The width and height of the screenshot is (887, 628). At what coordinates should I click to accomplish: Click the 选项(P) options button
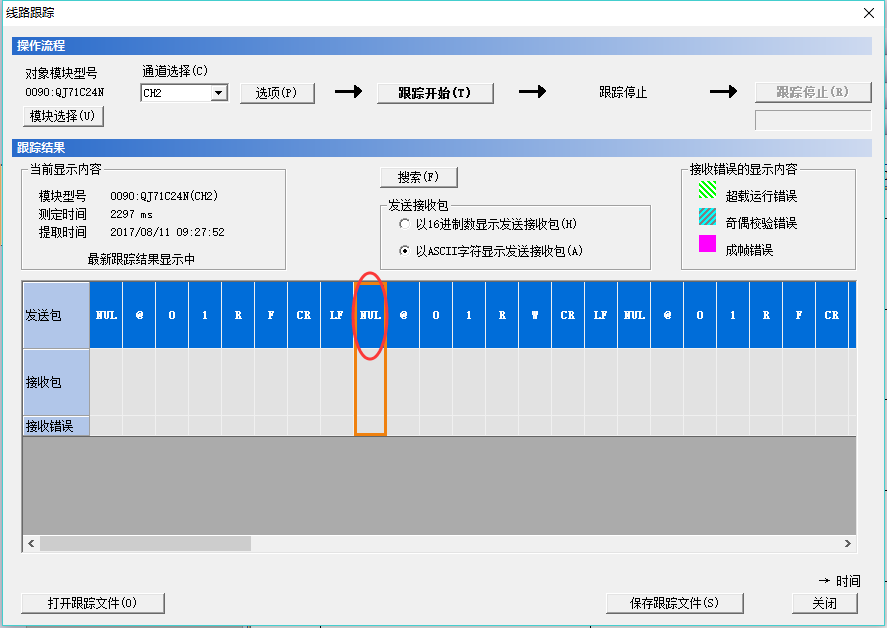pos(277,93)
